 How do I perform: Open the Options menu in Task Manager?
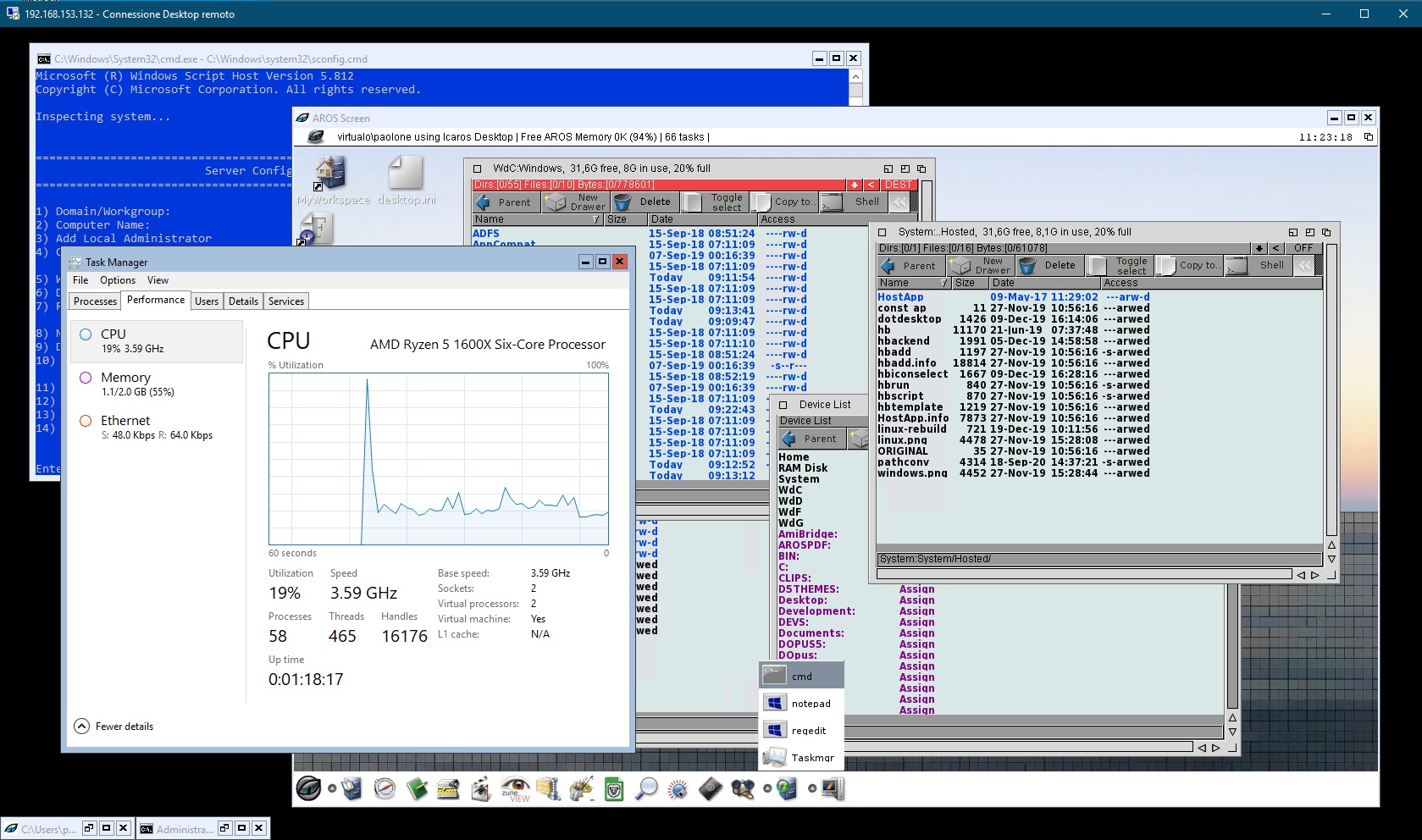pyautogui.click(x=118, y=279)
